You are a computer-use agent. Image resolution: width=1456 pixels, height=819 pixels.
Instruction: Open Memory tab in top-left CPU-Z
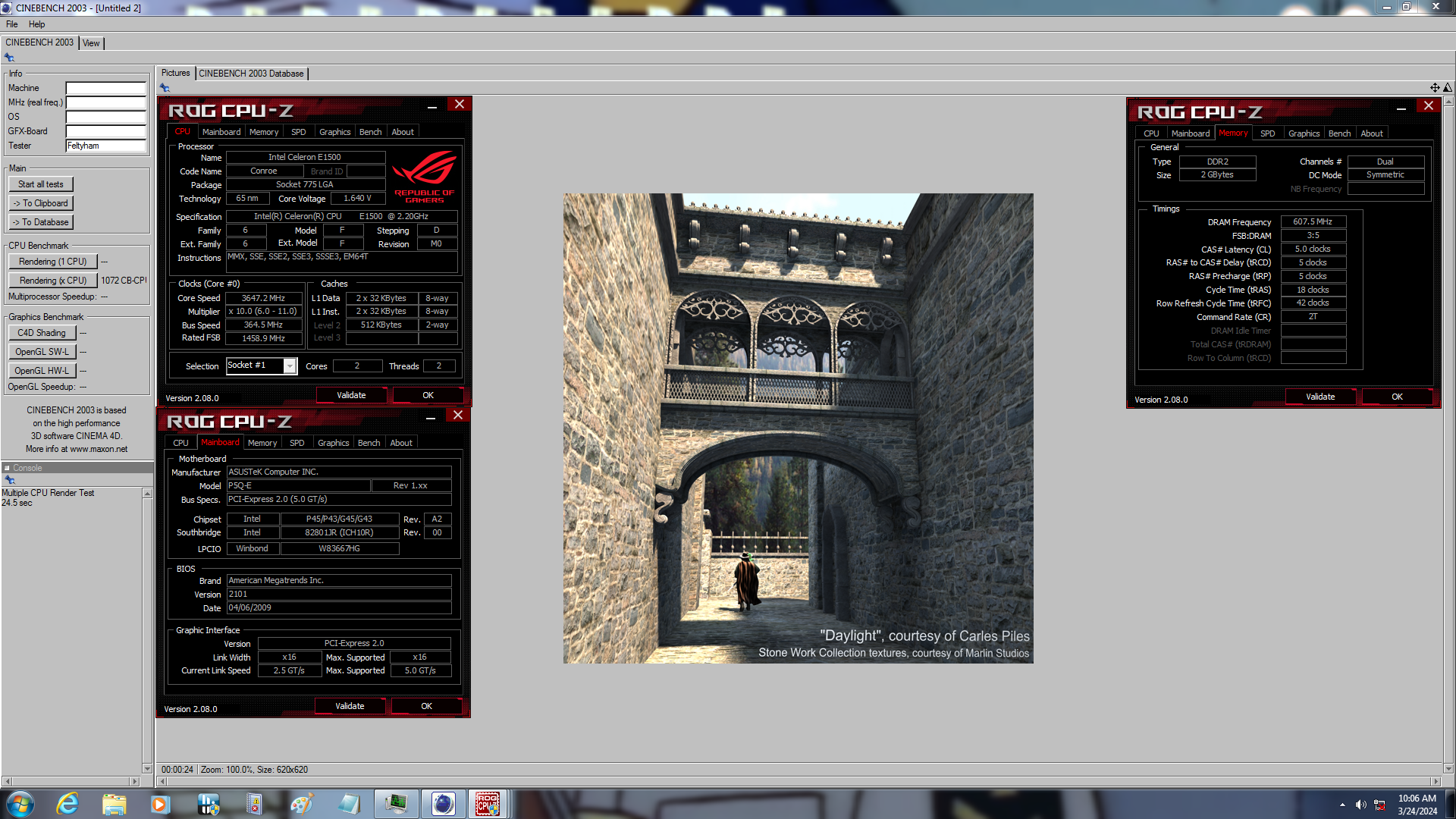tap(264, 132)
